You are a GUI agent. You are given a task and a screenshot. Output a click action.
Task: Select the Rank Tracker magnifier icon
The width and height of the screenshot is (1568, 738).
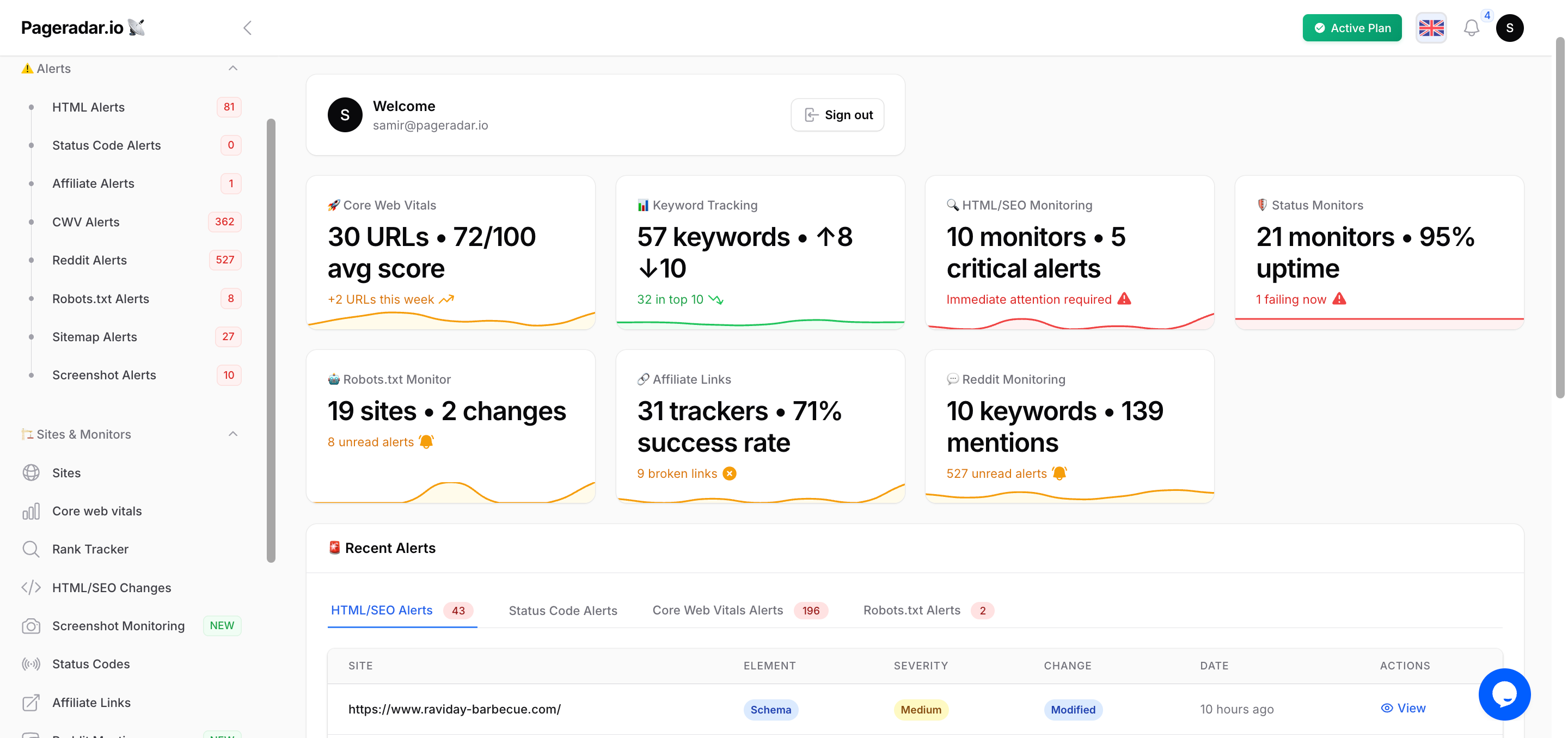click(x=31, y=549)
